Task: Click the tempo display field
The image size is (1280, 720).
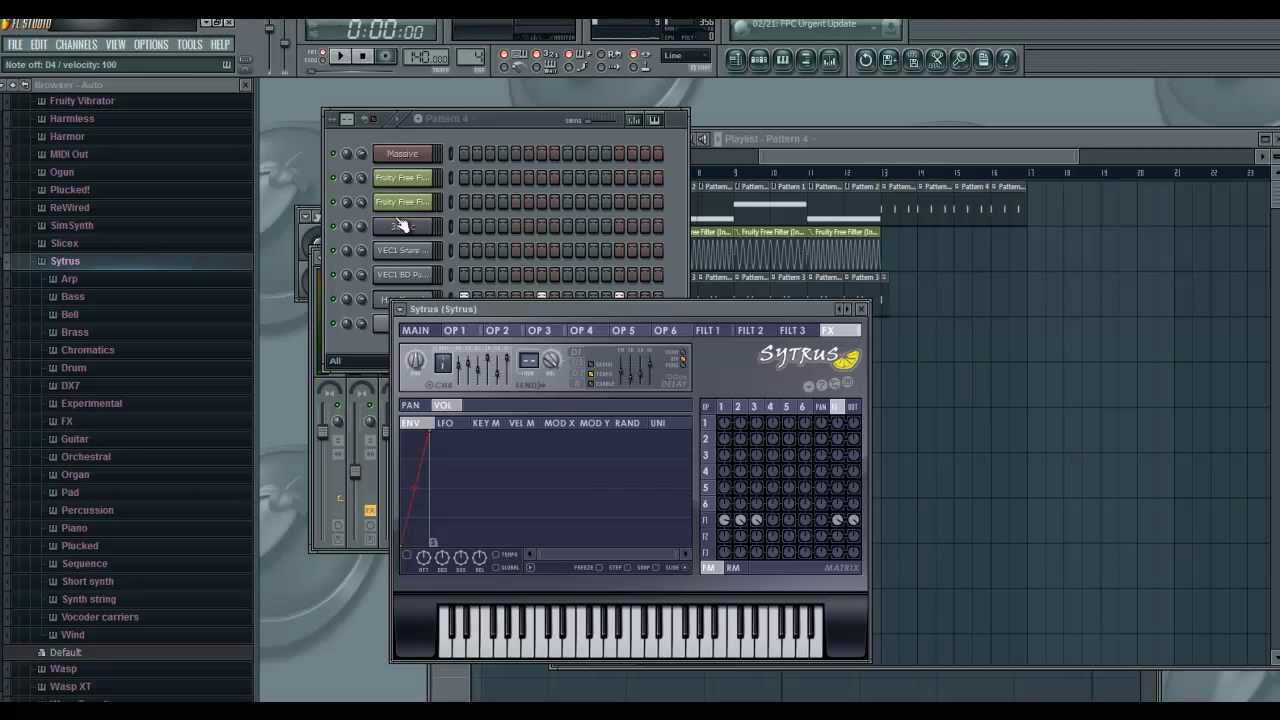Action: pos(428,57)
